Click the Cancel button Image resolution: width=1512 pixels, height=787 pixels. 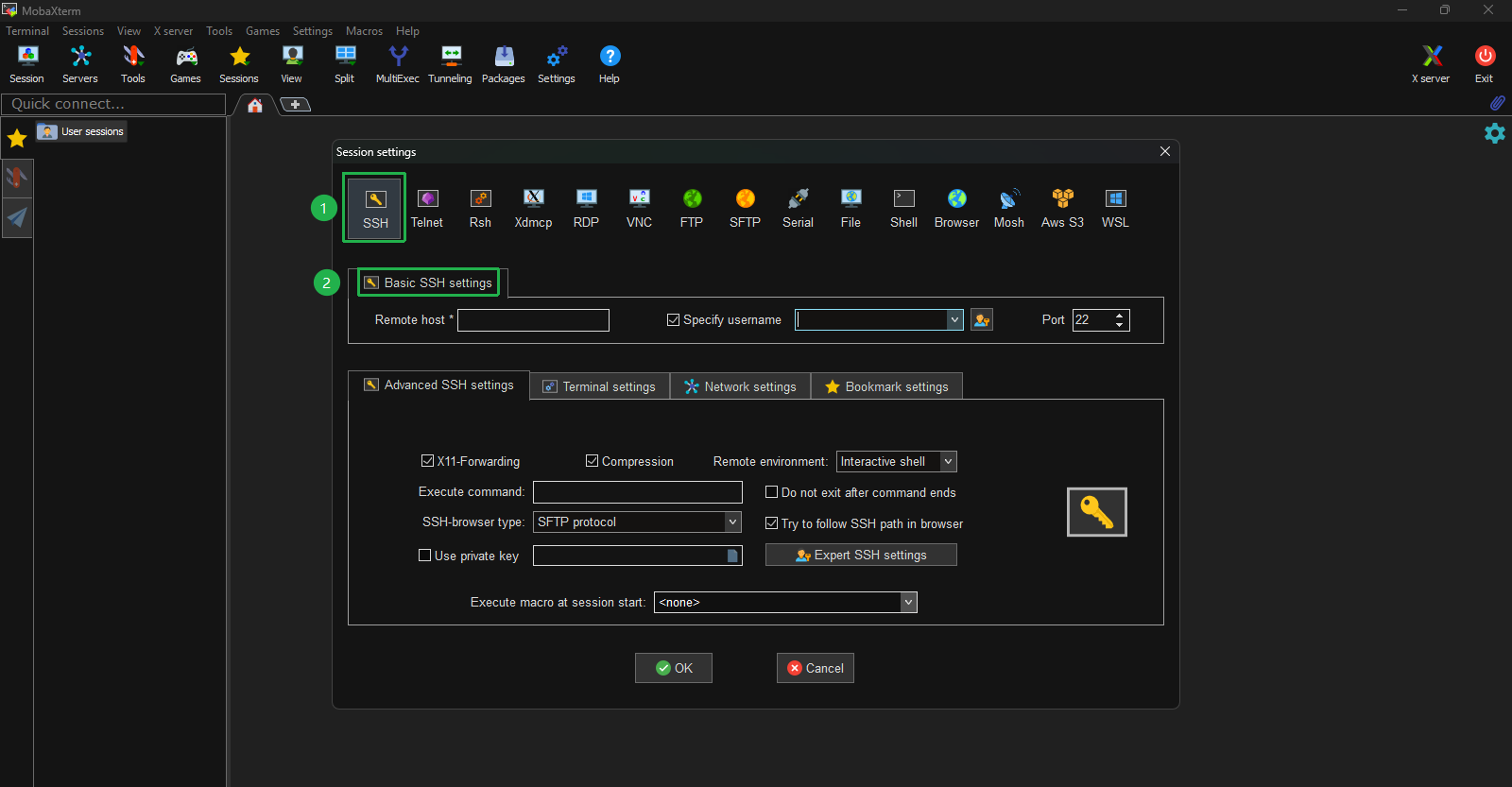(x=816, y=668)
